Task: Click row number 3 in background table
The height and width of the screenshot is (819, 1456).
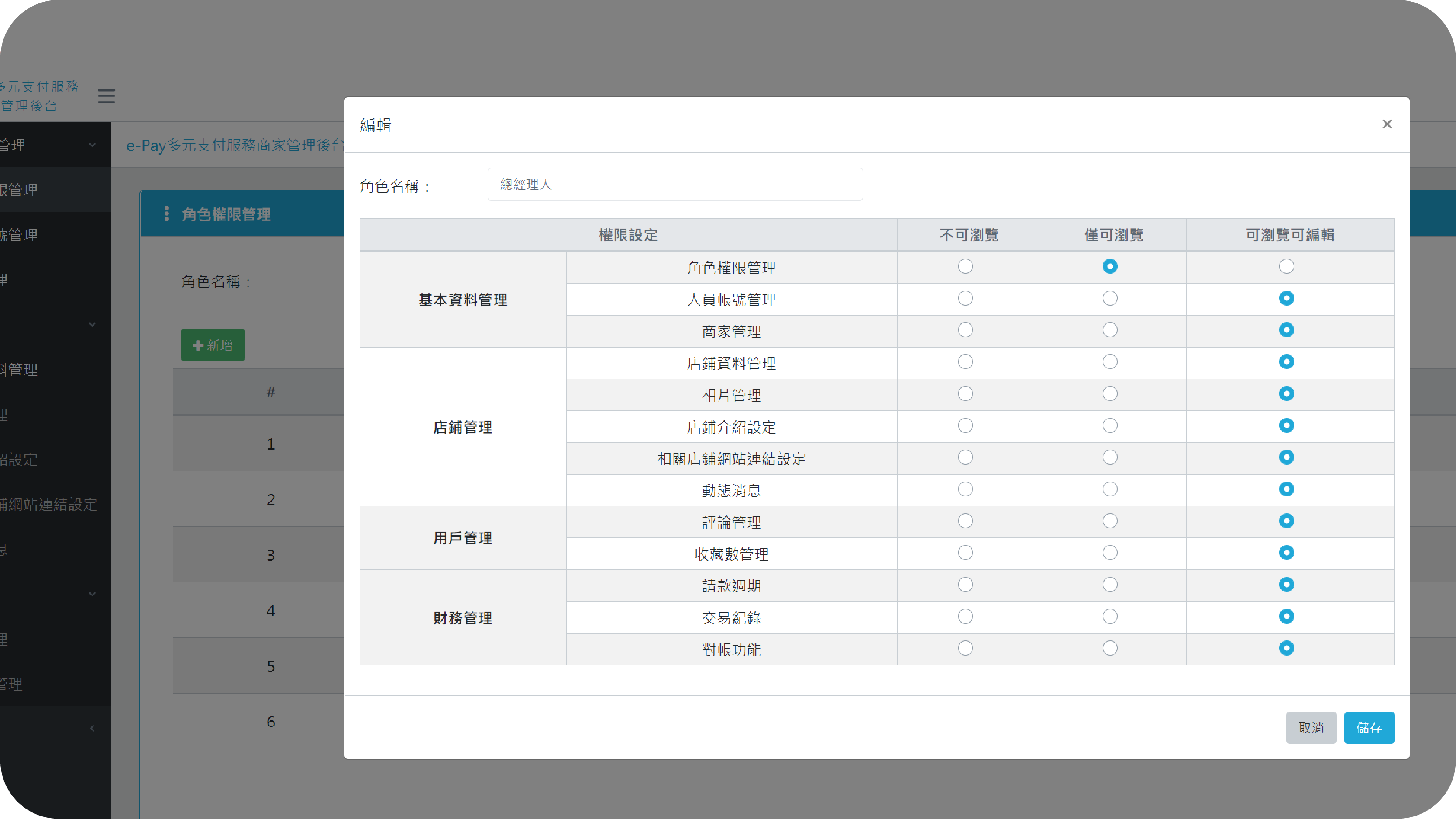Action: 271,555
